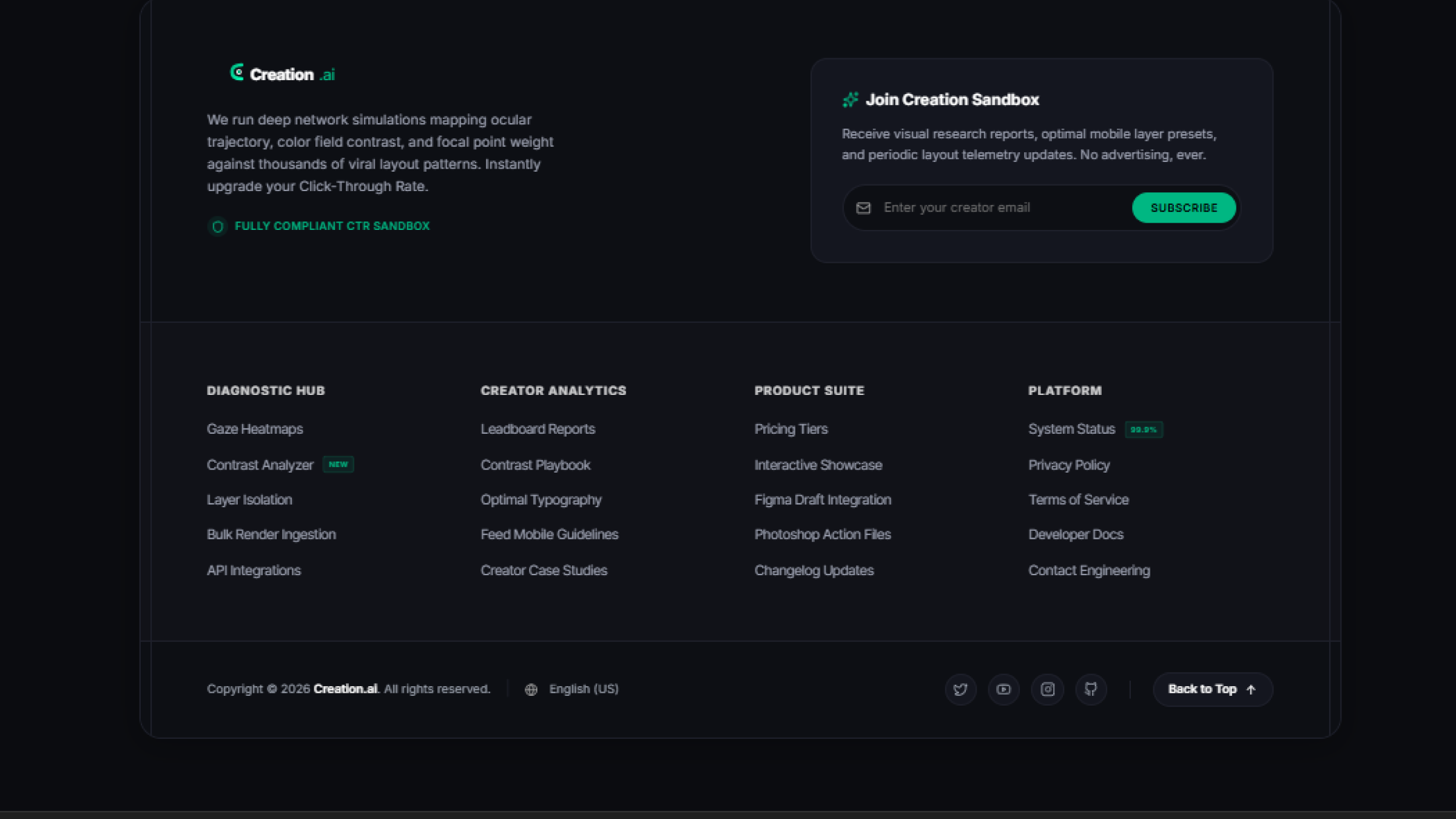Open Privacy Policy link
This screenshot has width=1456, height=819.
pyautogui.click(x=1069, y=465)
